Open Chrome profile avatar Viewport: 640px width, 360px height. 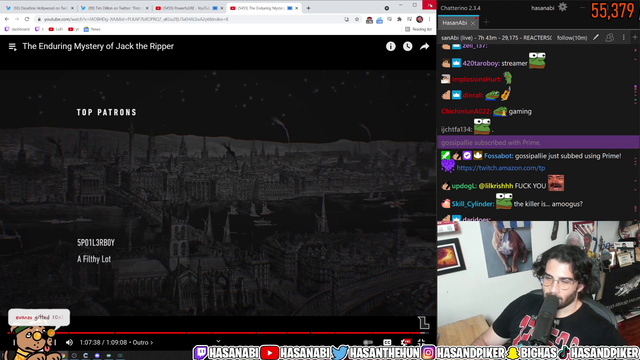tap(419, 19)
